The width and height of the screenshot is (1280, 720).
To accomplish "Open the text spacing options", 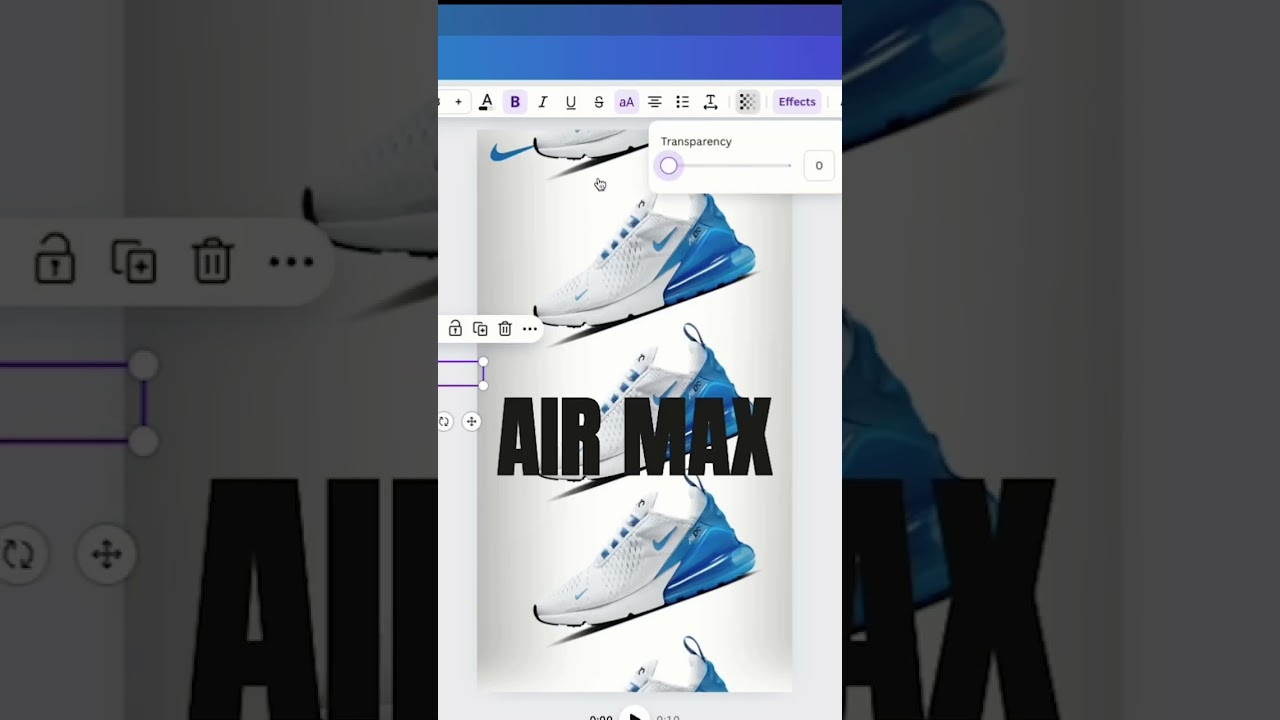I will pos(711,102).
